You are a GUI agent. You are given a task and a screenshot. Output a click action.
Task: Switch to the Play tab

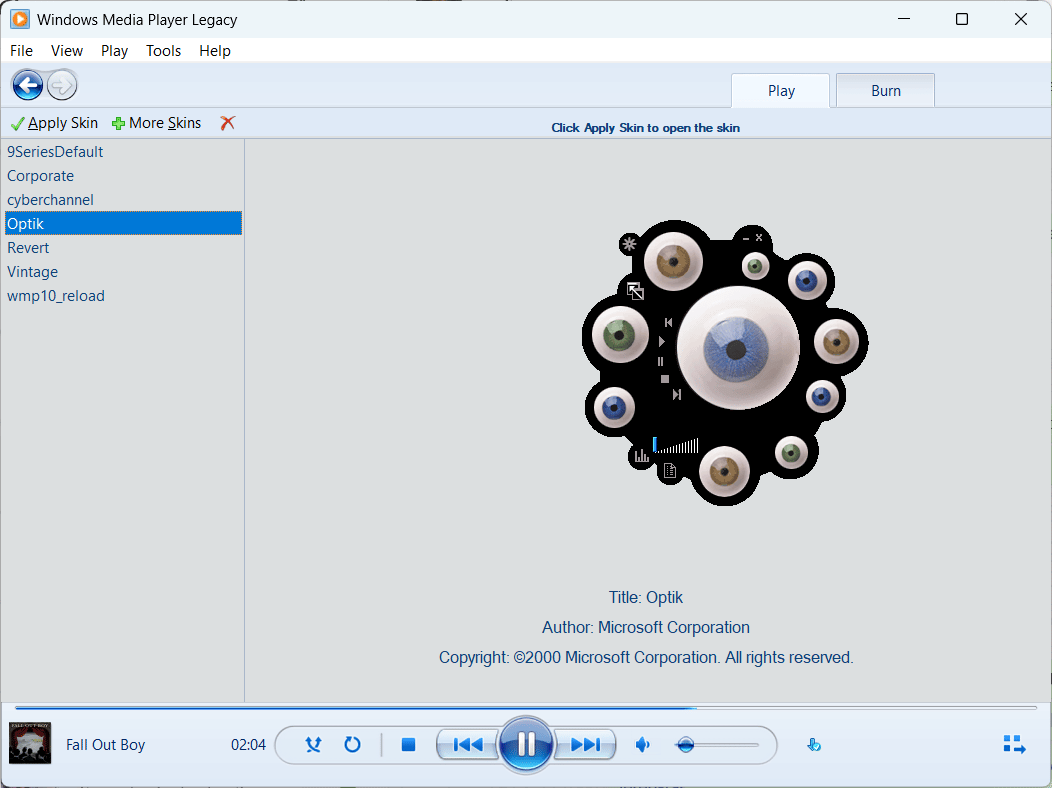780,91
